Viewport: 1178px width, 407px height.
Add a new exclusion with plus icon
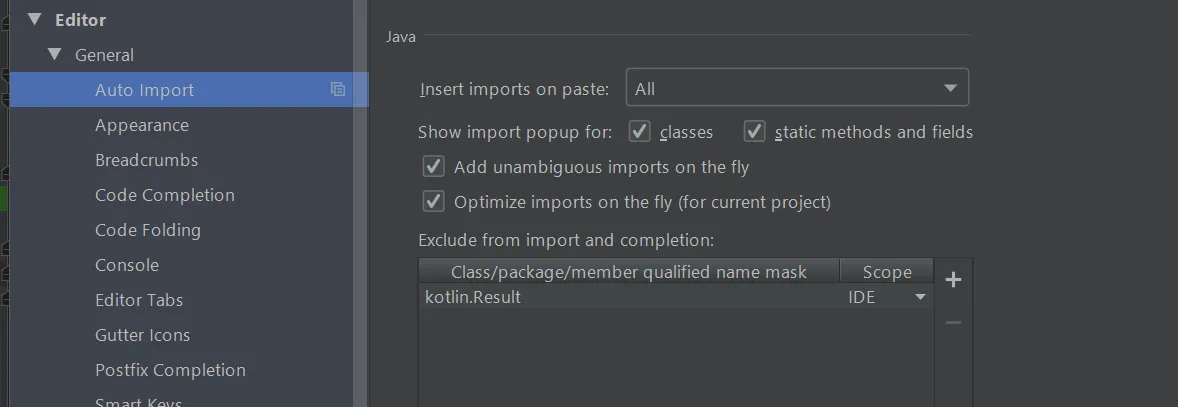[x=953, y=280]
